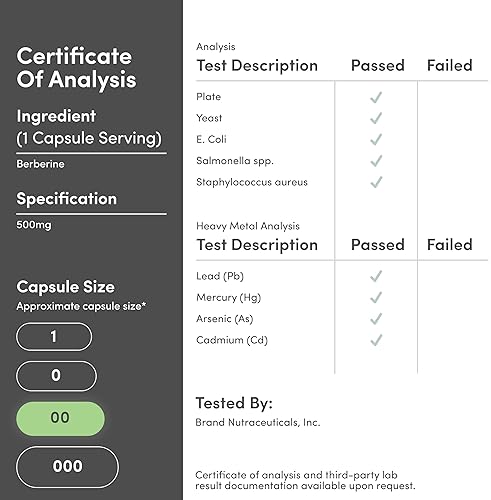Click the Berberine ingredient name
Viewport: 491px width, 500px height.
[40, 164]
